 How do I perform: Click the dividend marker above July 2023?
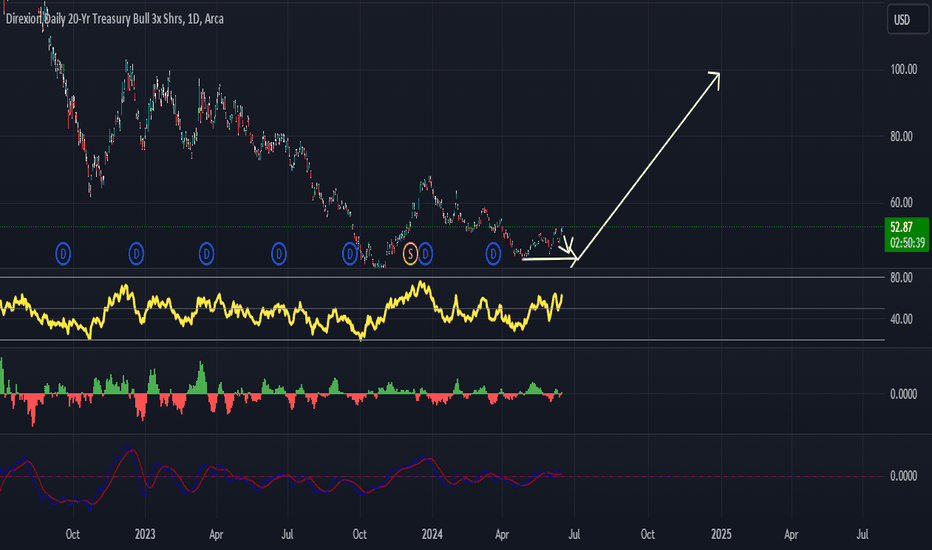pyautogui.click(x=279, y=254)
